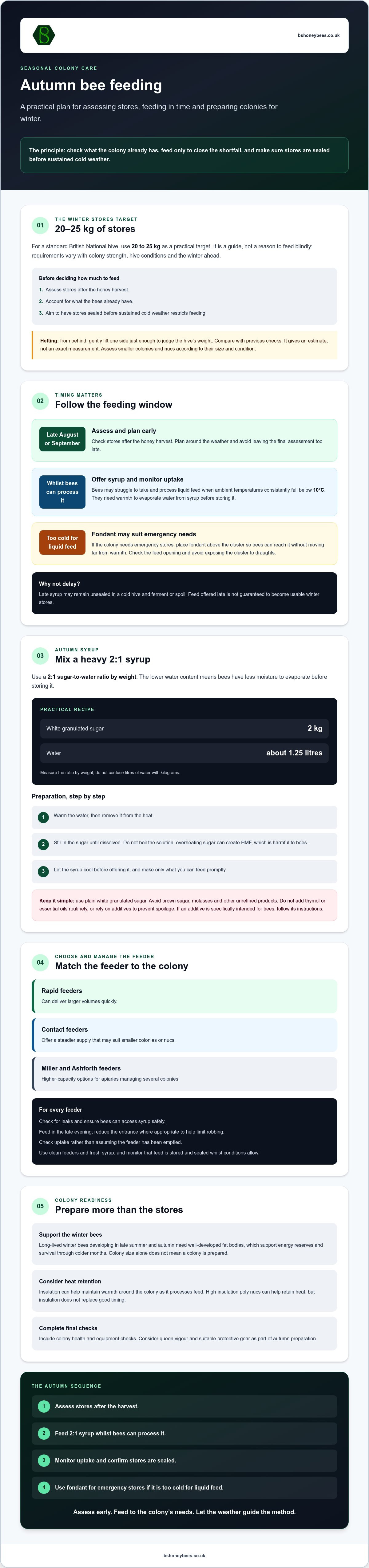
Task: Select the Too cold for liquid feed tag
Action: pyautogui.click(x=62, y=542)
